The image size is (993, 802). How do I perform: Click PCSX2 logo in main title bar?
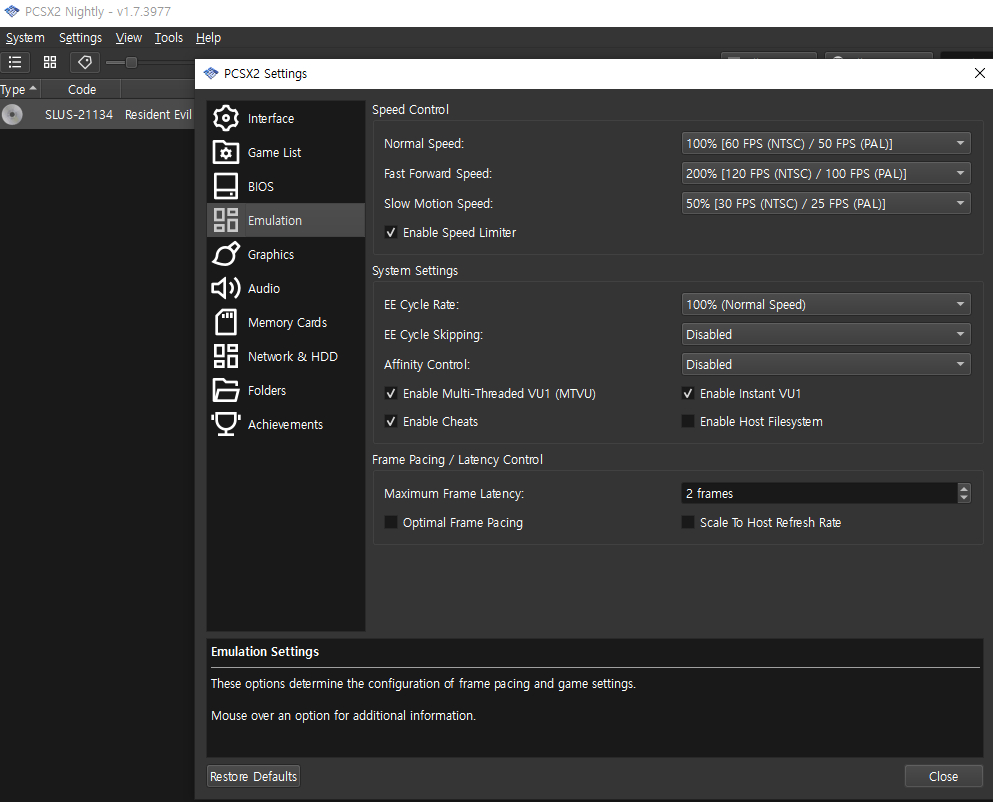[x=12, y=11]
